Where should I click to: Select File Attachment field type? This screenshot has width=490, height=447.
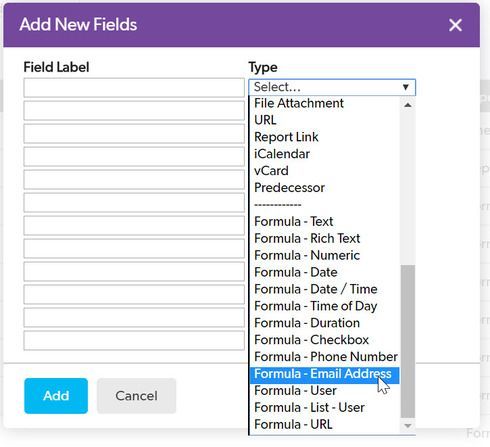[299, 103]
